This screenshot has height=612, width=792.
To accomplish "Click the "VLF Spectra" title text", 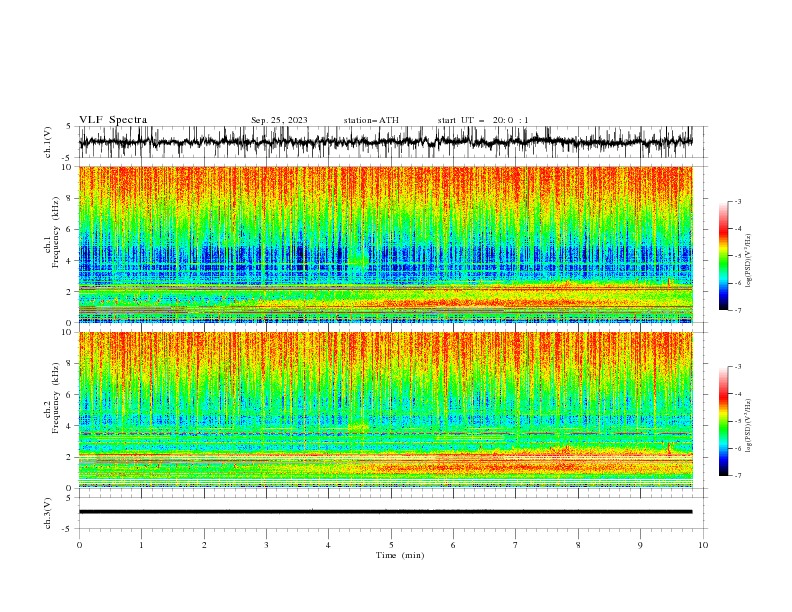I will coord(113,120).
